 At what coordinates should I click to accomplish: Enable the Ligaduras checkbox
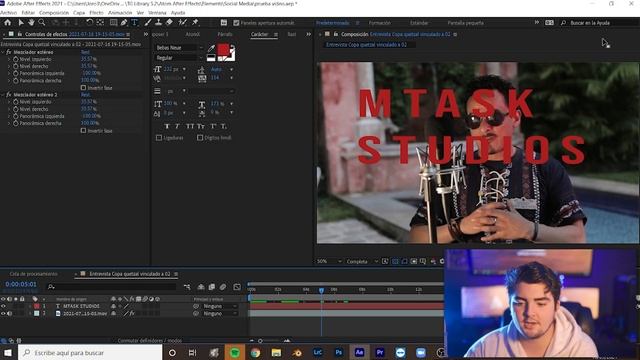pos(159,138)
